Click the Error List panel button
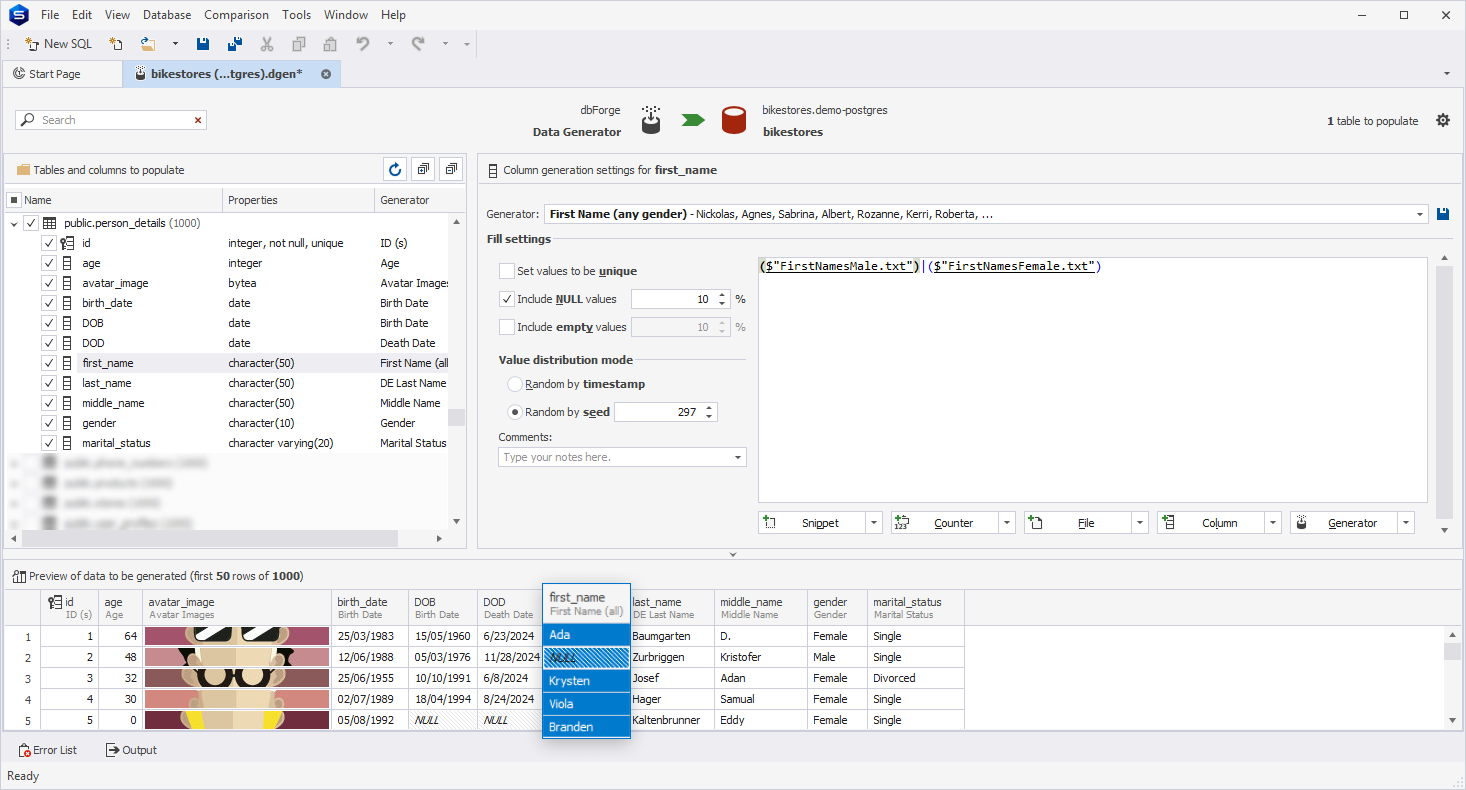Screen dimensions: 1466x790 (48, 750)
